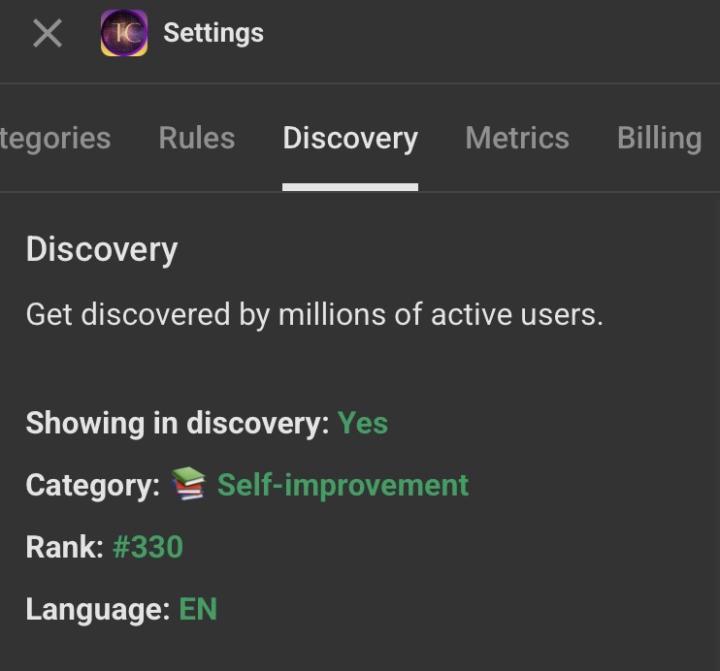This screenshot has width=720, height=671.
Task: Open the #330 rank value
Action: (148, 547)
